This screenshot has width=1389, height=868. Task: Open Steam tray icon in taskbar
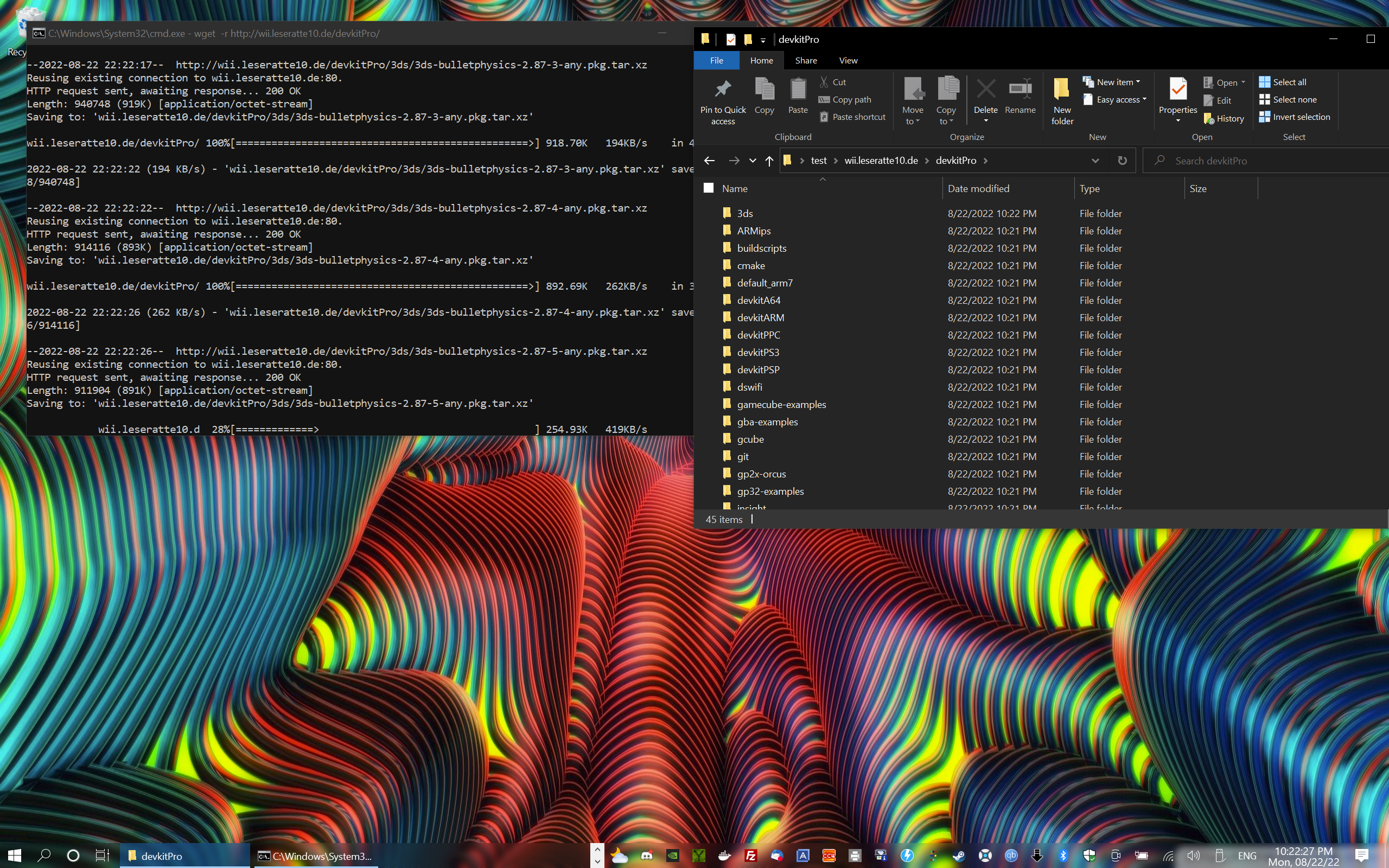point(959,856)
